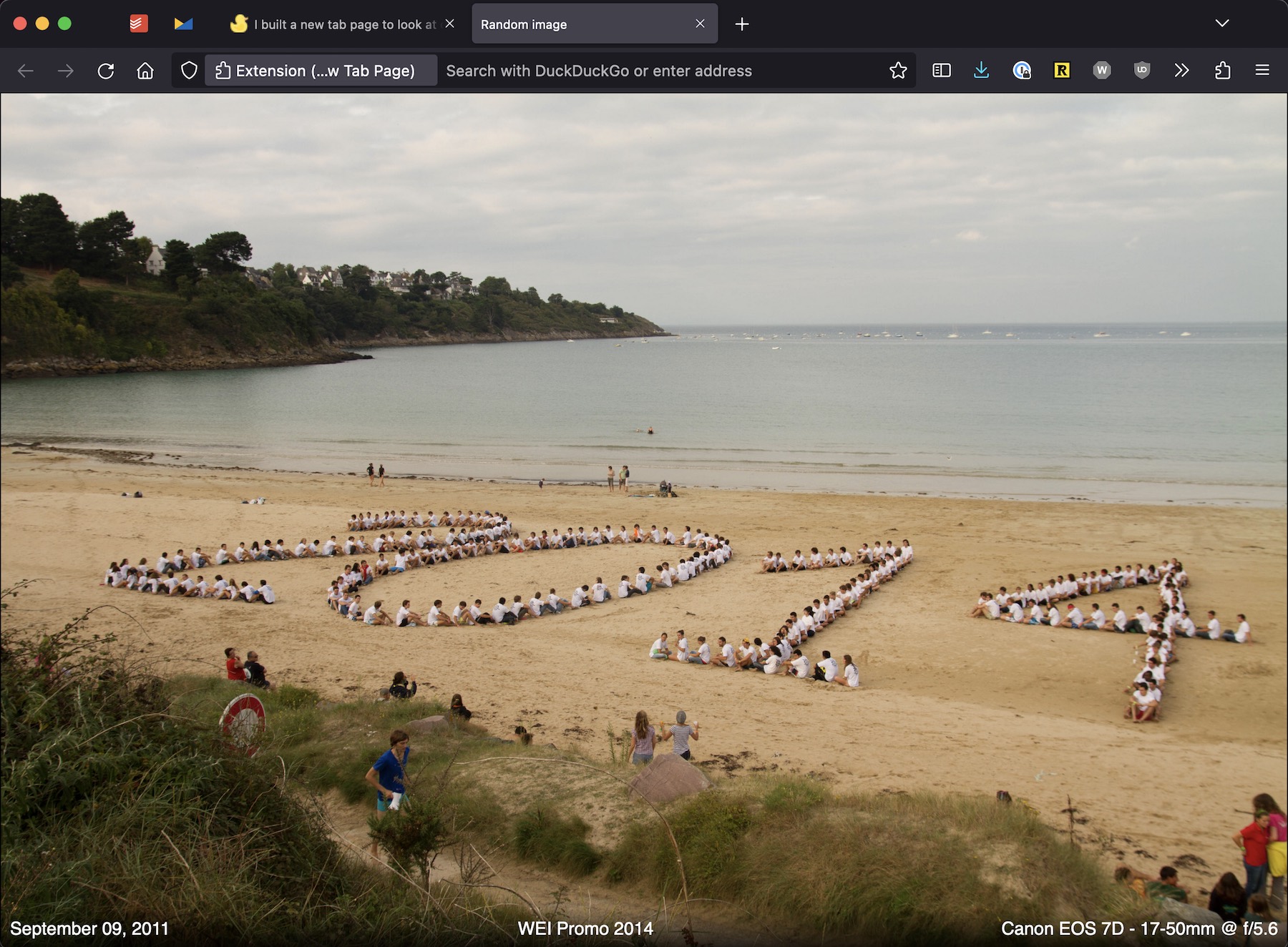Viewport: 1288px width, 947px height.
Task: Open the 1Password extension
Action: pyautogui.click(x=1022, y=71)
